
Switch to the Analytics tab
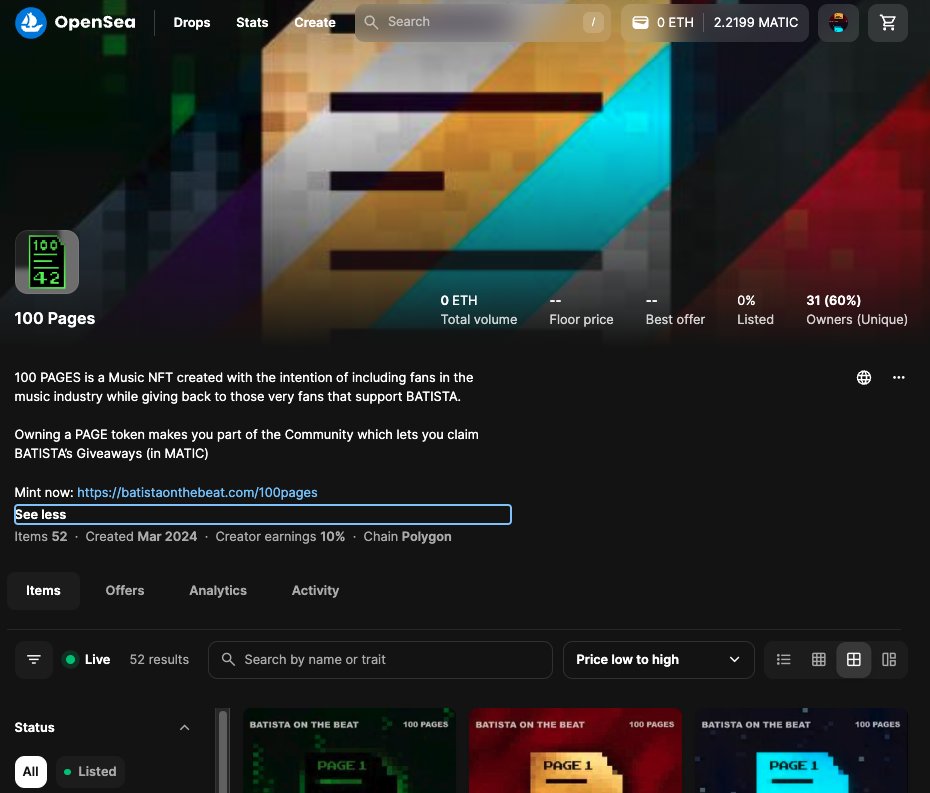tap(218, 591)
